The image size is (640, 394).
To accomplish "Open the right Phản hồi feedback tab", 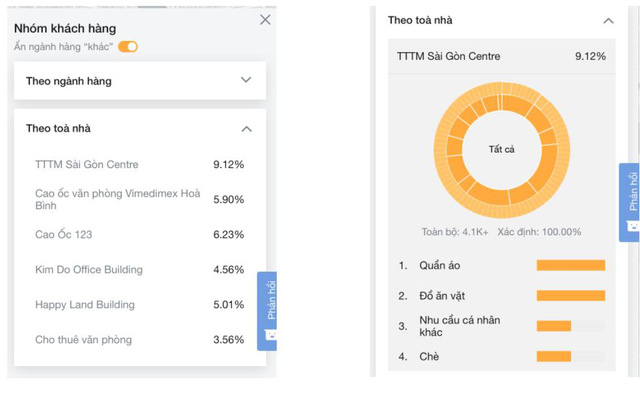I will (630, 203).
